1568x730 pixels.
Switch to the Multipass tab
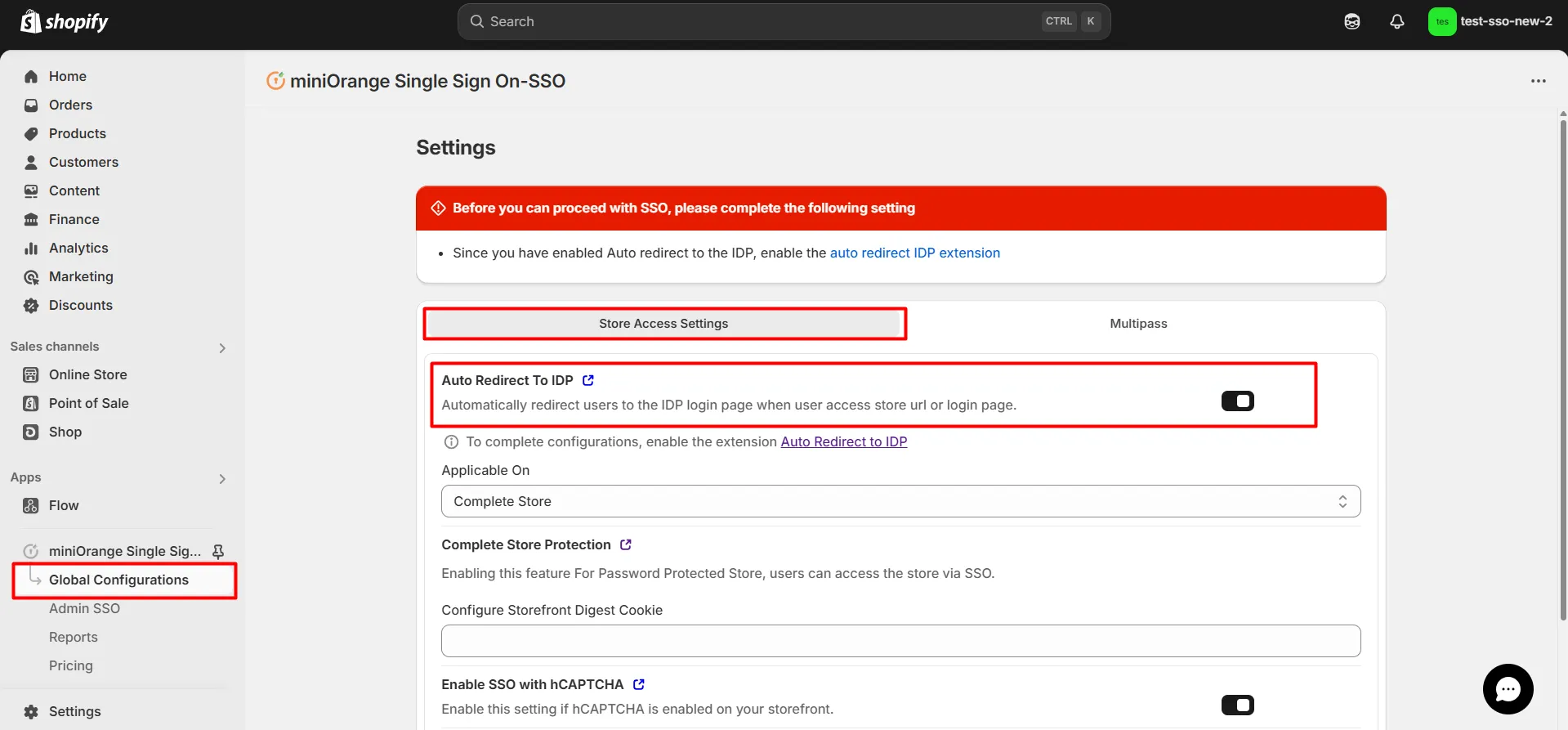(1138, 324)
